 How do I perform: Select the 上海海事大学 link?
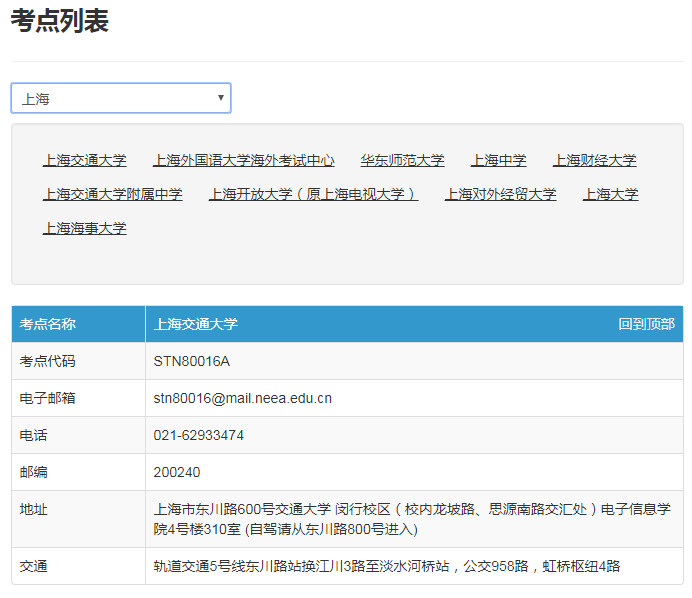pos(85,228)
